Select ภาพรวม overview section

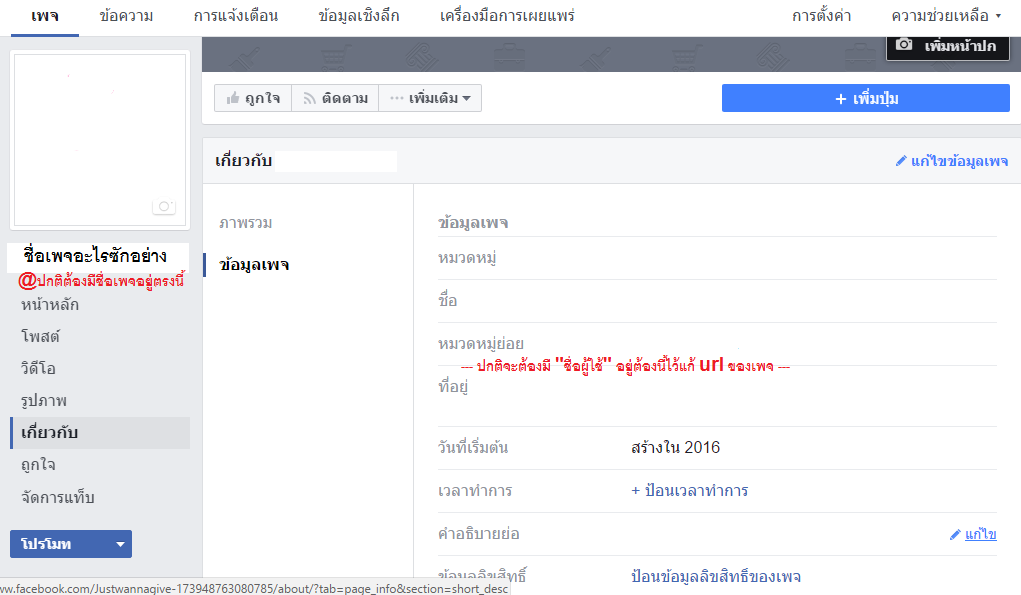(245, 223)
